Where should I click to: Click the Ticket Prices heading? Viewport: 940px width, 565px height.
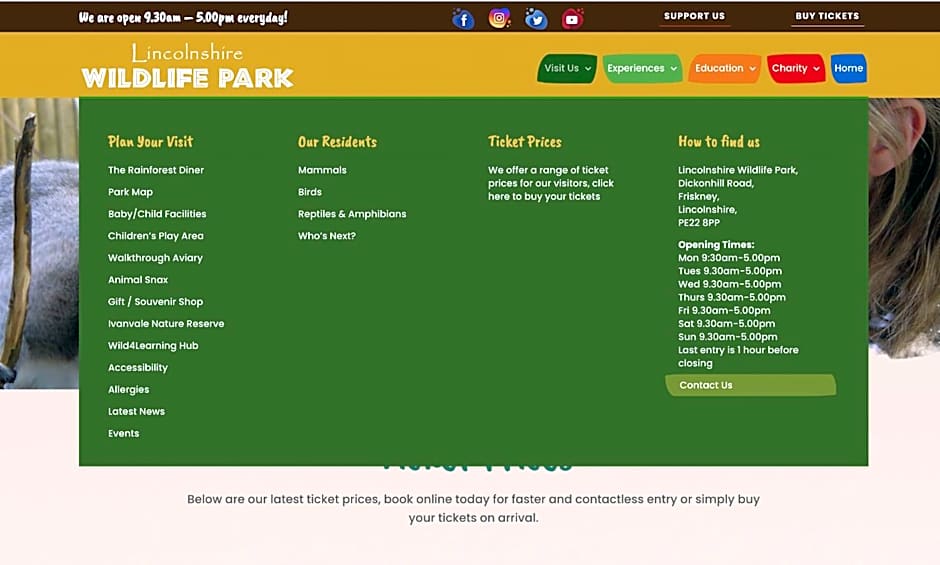pyautogui.click(x=524, y=142)
